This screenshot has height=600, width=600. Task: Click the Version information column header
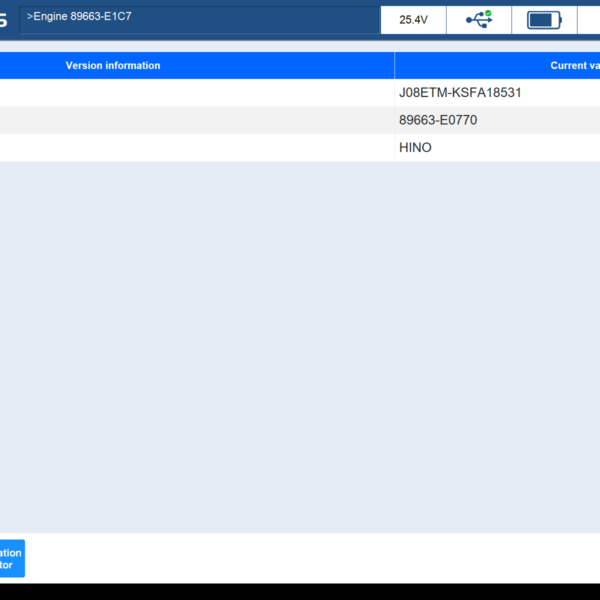pyautogui.click(x=197, y=65)
